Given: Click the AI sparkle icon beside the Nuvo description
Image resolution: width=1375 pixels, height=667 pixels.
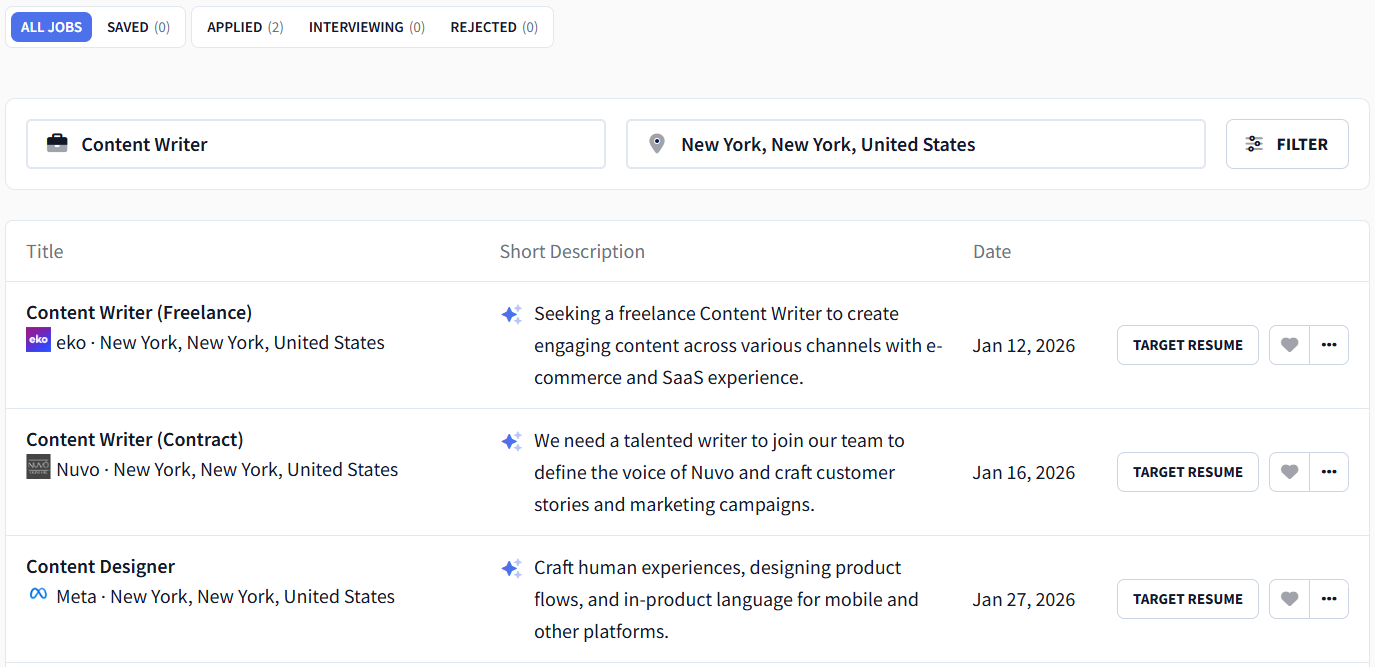Looking at the screenshot, I should 511,441.
